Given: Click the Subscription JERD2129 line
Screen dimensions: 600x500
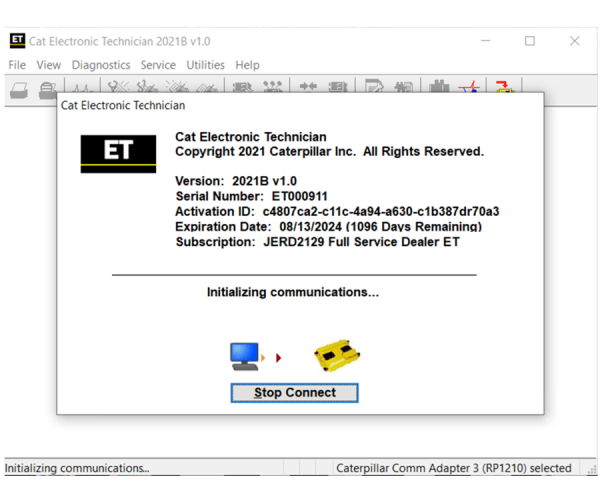Looking at the screenshot, I should click(x=318, y=242).
